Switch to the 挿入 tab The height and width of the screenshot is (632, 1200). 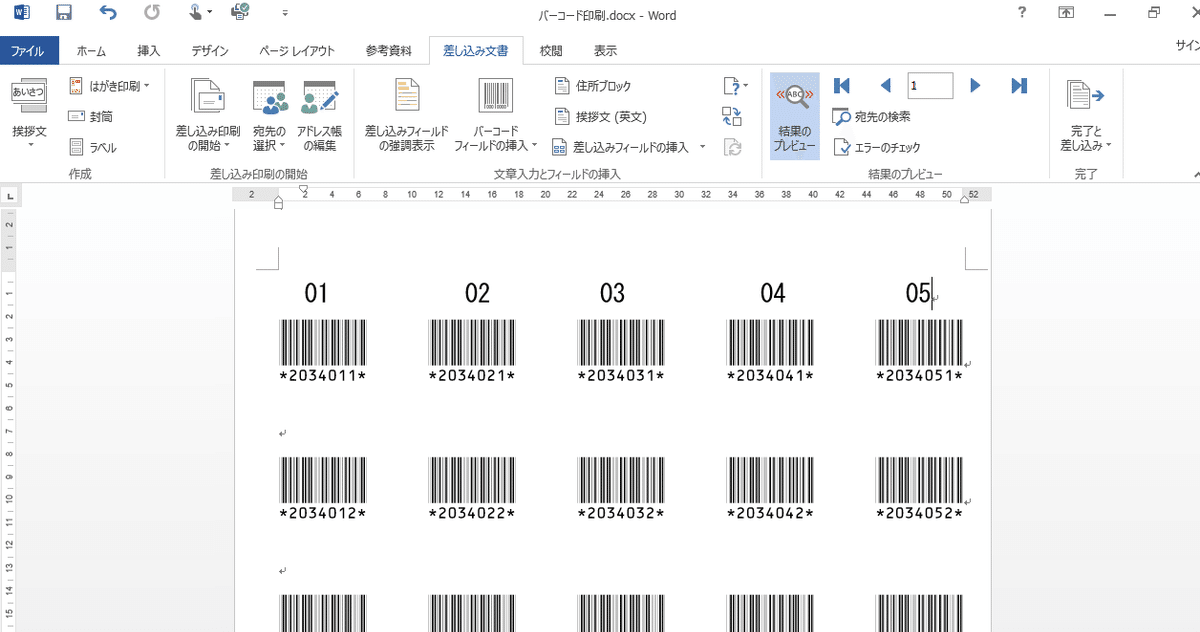pyautogui.click(x=148, y=50)
